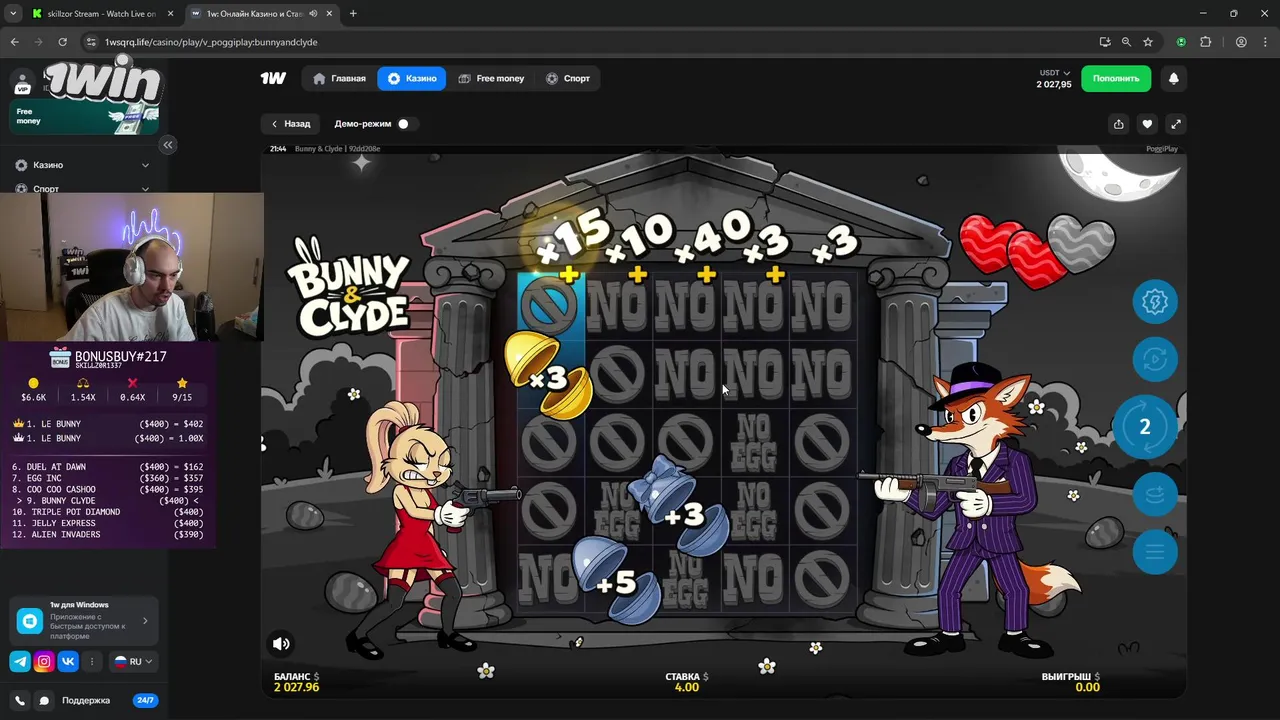This screenshot has width=1280, height=720.
Task: Click the 'COO COO CASHOO' list row
Action: (108, 489)
